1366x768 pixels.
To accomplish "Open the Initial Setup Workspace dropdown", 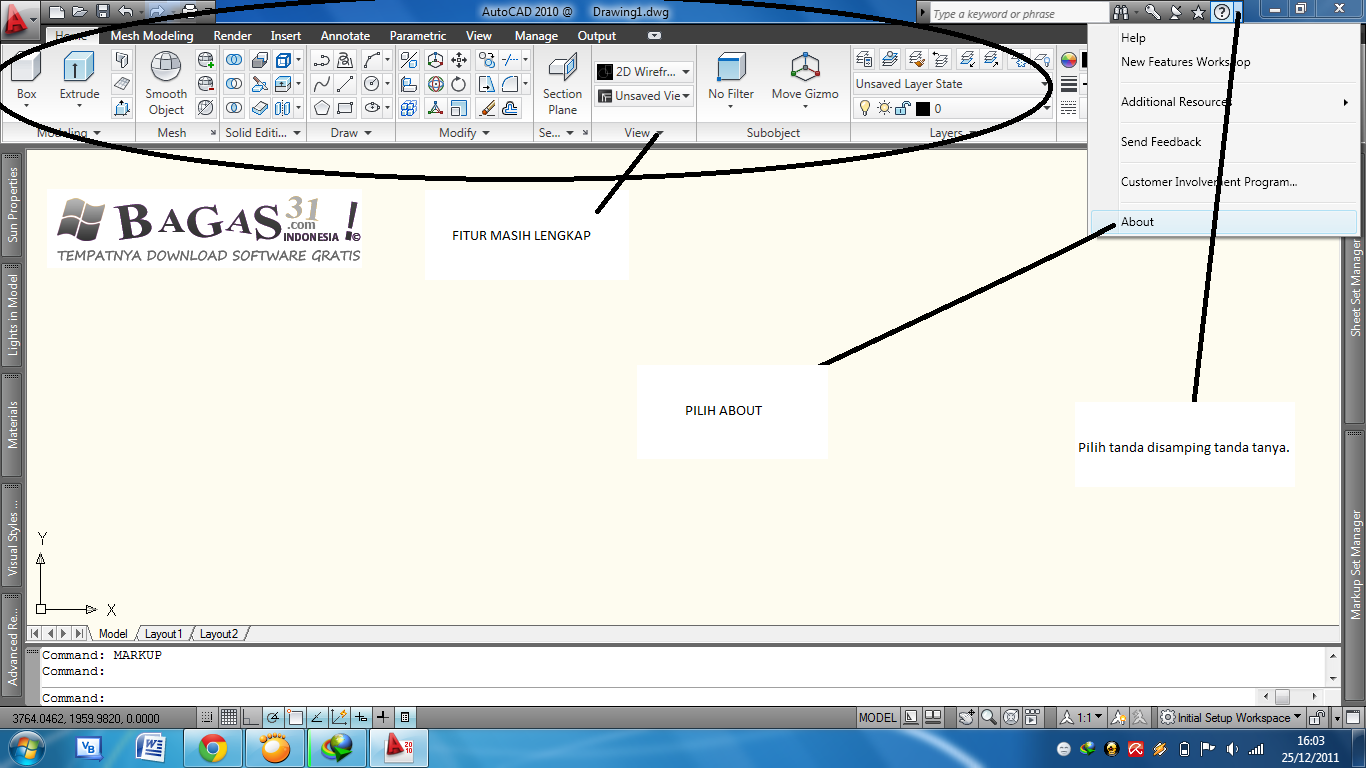I will 1232,717.
